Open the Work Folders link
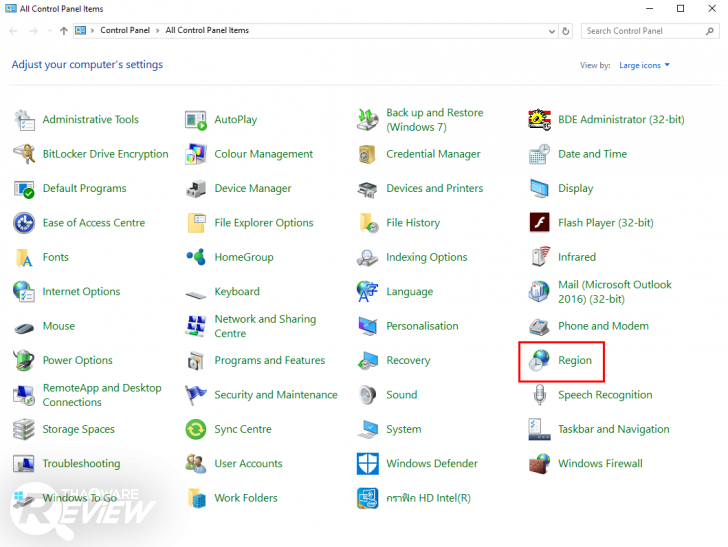The width and height of the screenshot is (728, 547). point(246,498)
